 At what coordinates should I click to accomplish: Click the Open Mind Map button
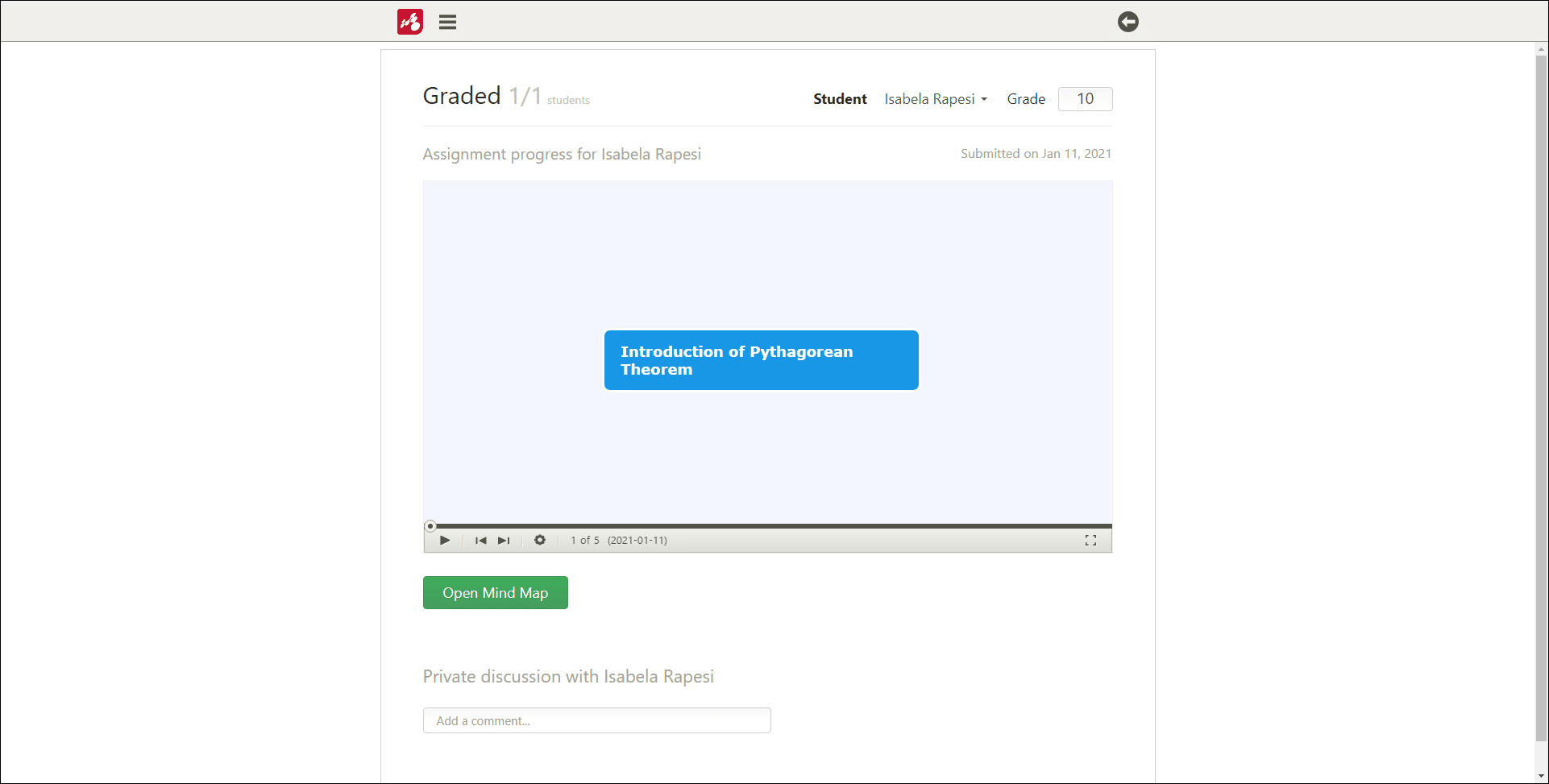point(496,593)
